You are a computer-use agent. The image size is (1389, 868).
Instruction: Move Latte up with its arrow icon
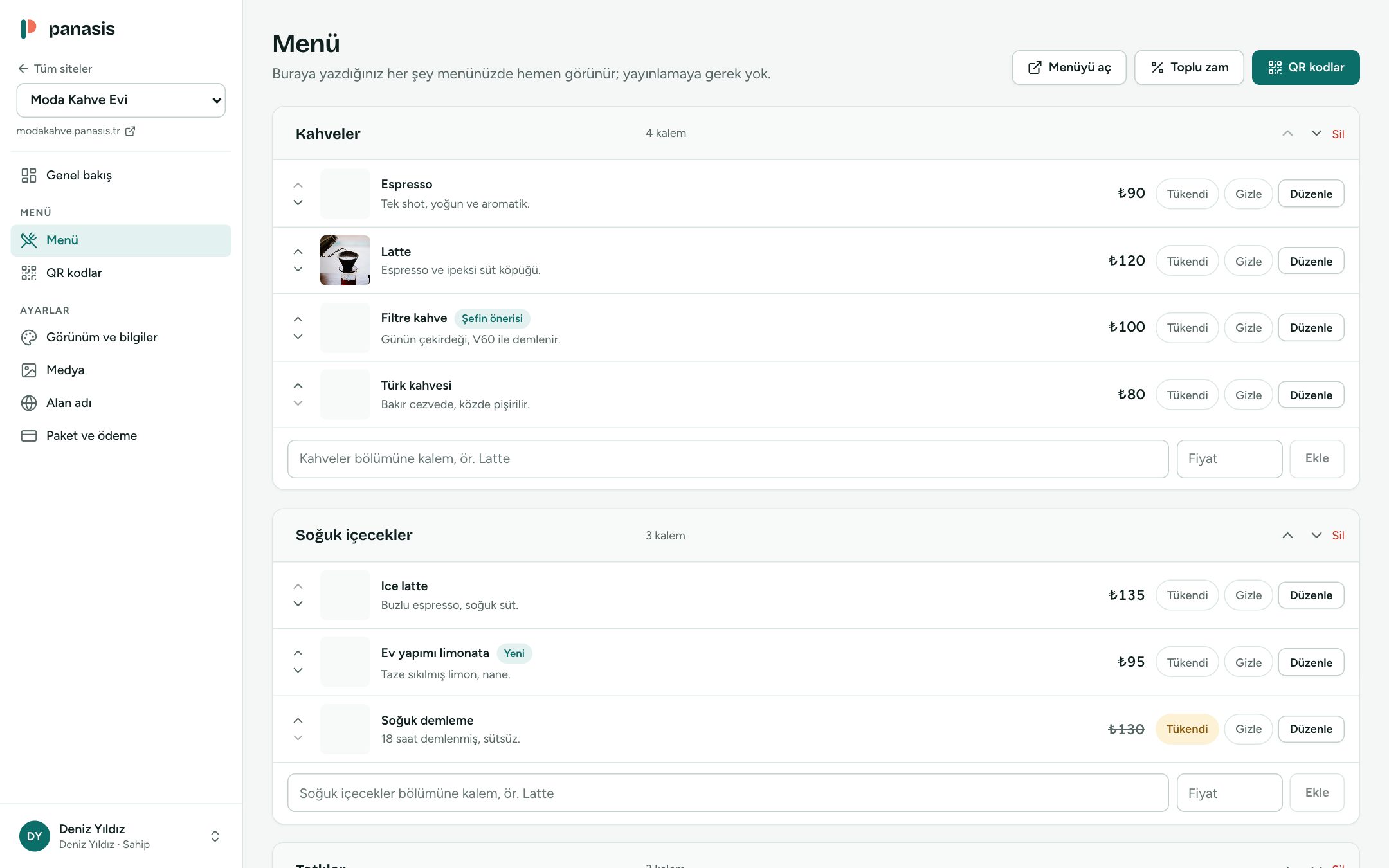(298, 251)
